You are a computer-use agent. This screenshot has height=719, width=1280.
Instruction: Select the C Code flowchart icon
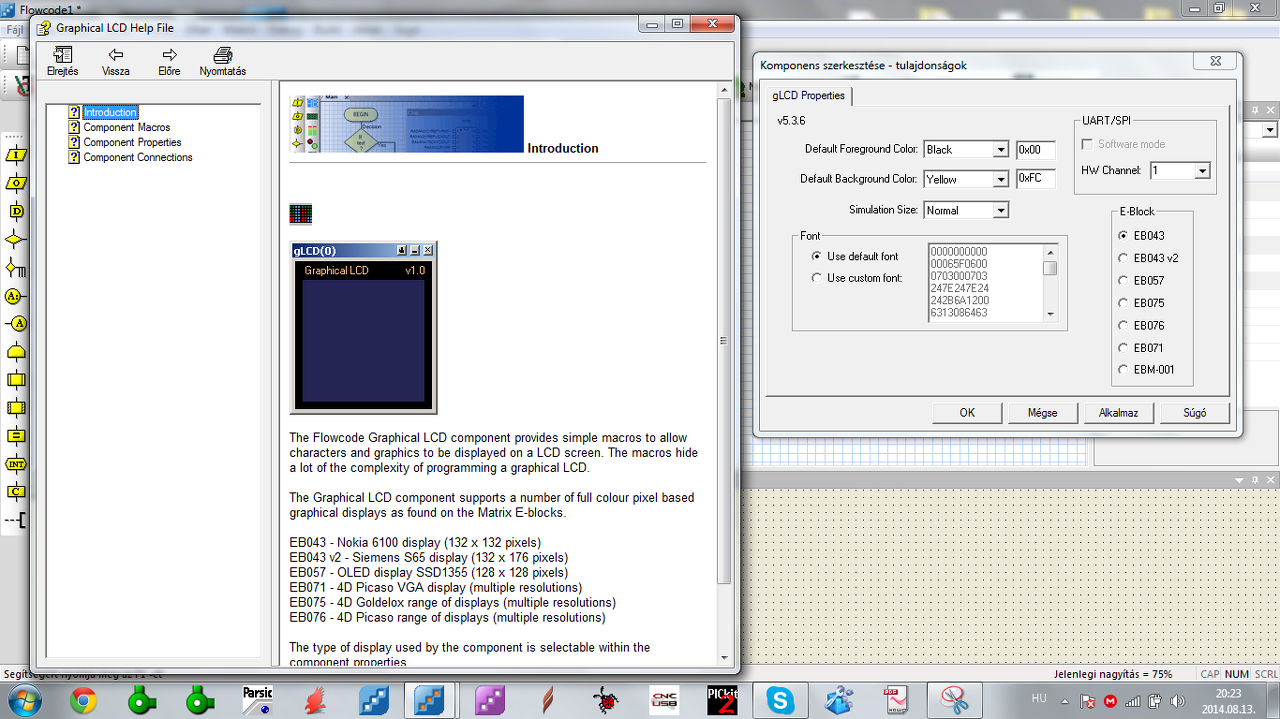tap(15, 492)
